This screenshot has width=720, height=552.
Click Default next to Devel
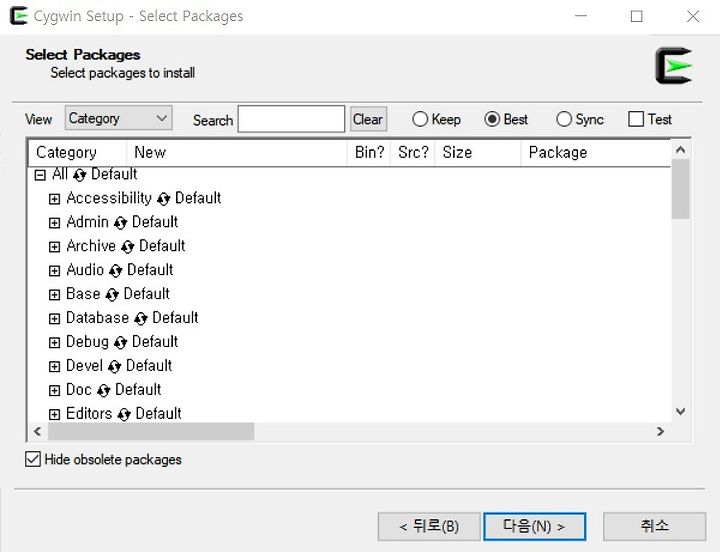pyautogui.click(x=149, y=366)
